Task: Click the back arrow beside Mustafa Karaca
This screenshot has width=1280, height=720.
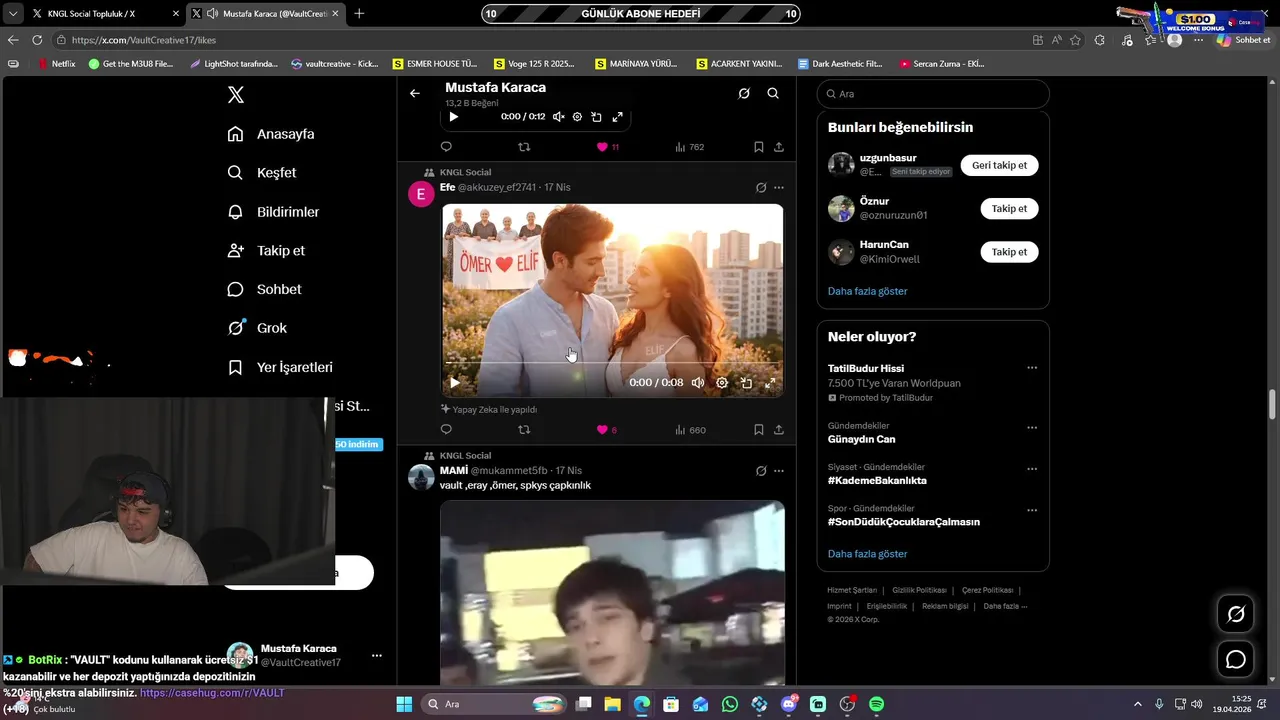Action: (x=415, y=93)
